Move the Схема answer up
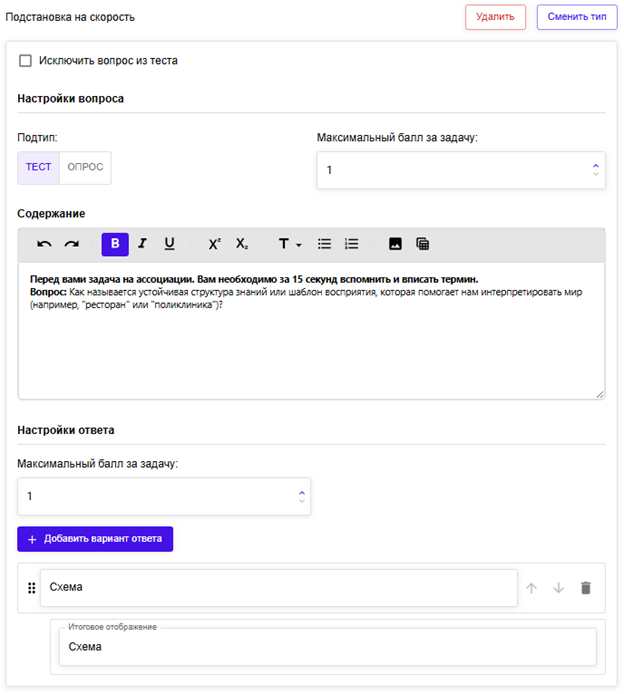 click(x=532, y=588)
